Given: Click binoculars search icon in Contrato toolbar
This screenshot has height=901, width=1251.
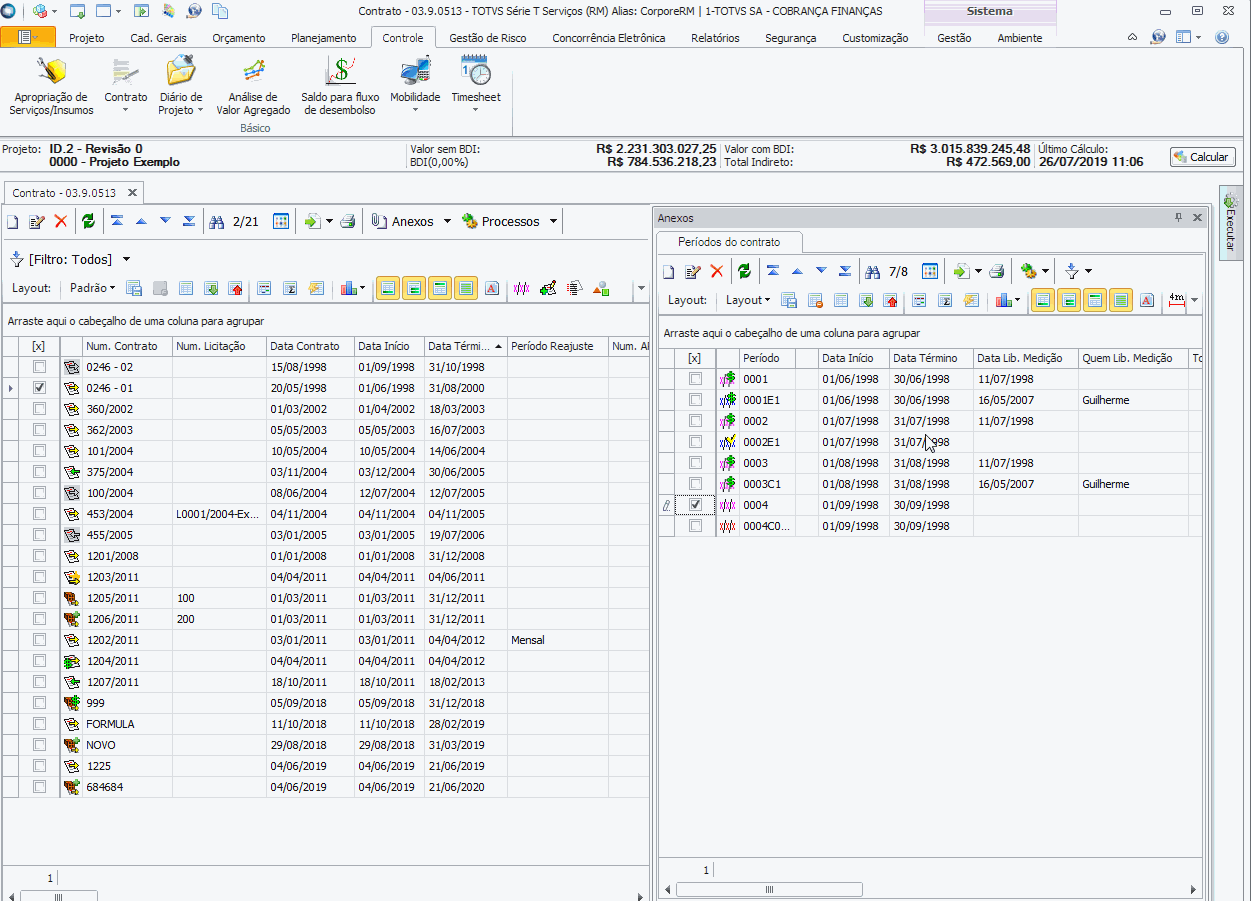Looking at the screenshot, I should pos(216,222).
